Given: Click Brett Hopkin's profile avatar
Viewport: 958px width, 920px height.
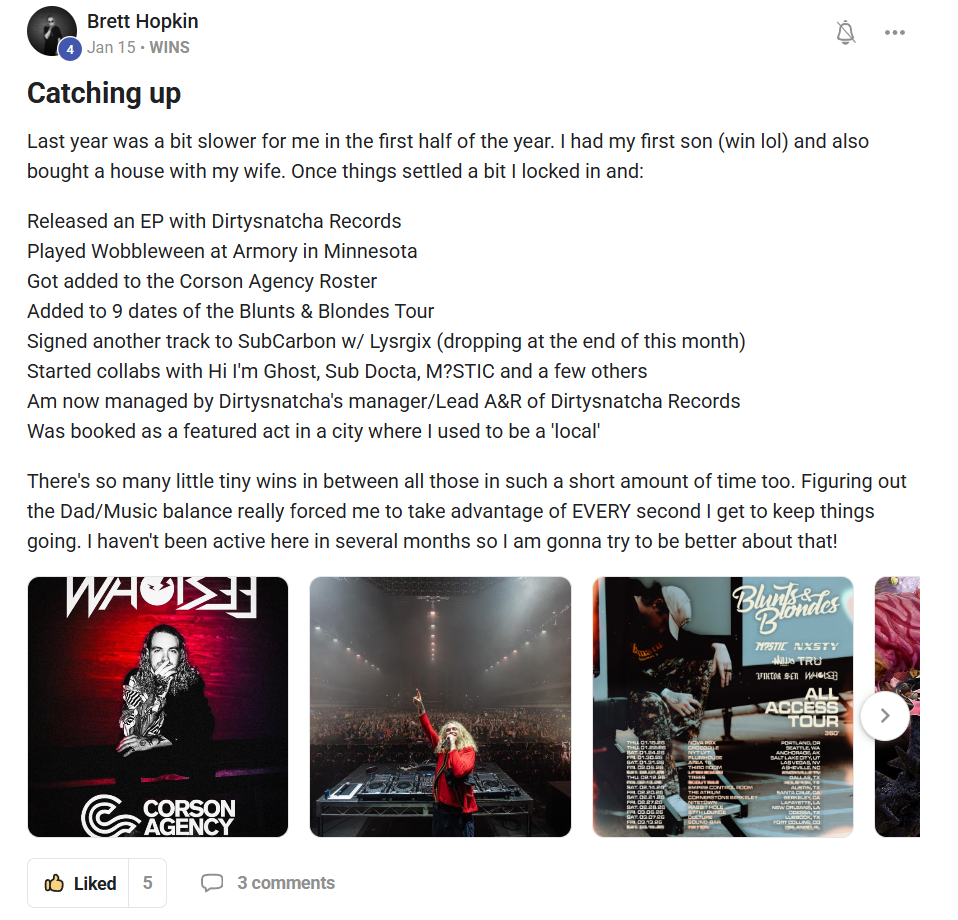Looking at the screenshot, I should [51, 31].
